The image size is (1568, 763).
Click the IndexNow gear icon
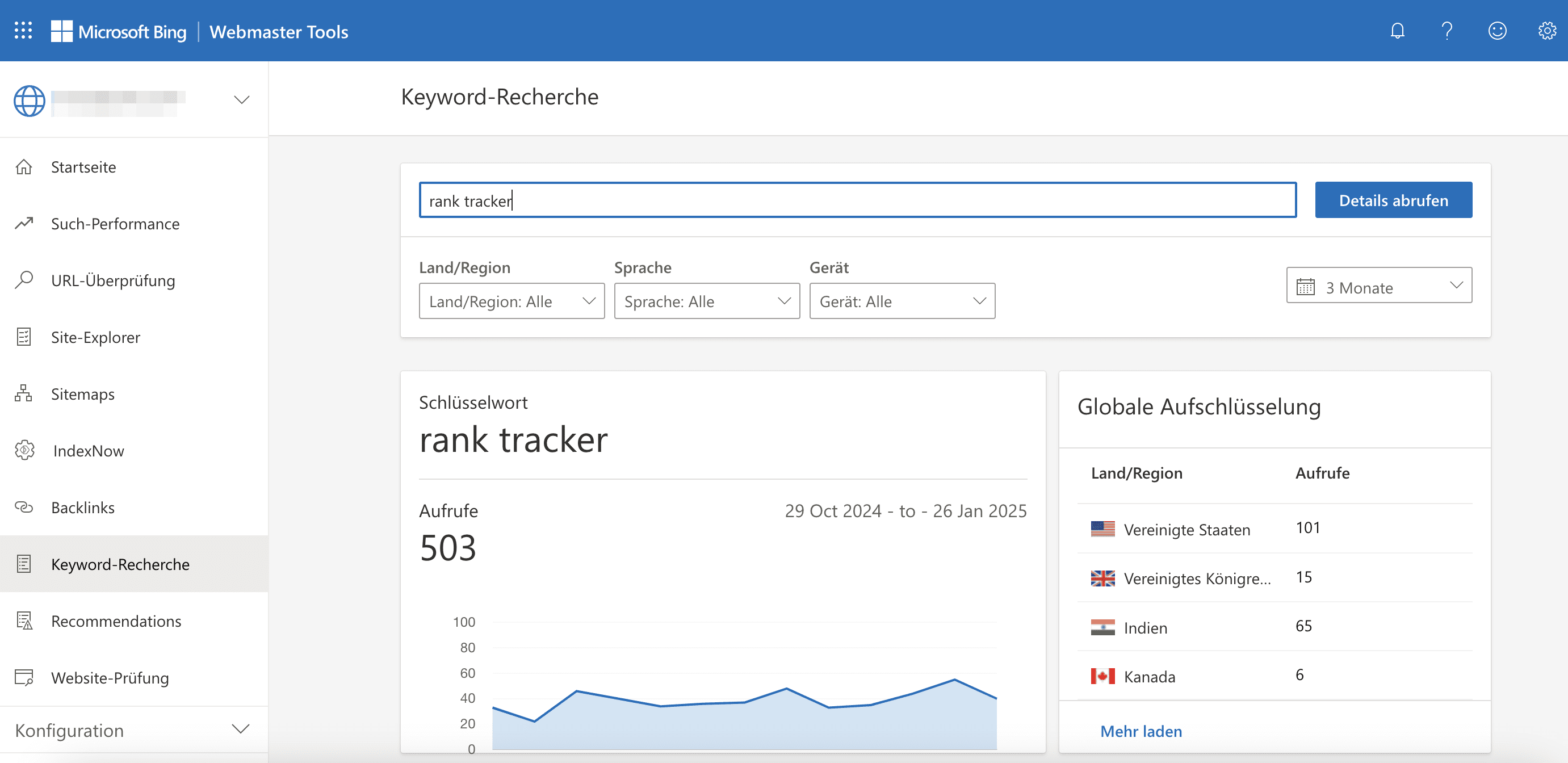(x=24, y=450)
